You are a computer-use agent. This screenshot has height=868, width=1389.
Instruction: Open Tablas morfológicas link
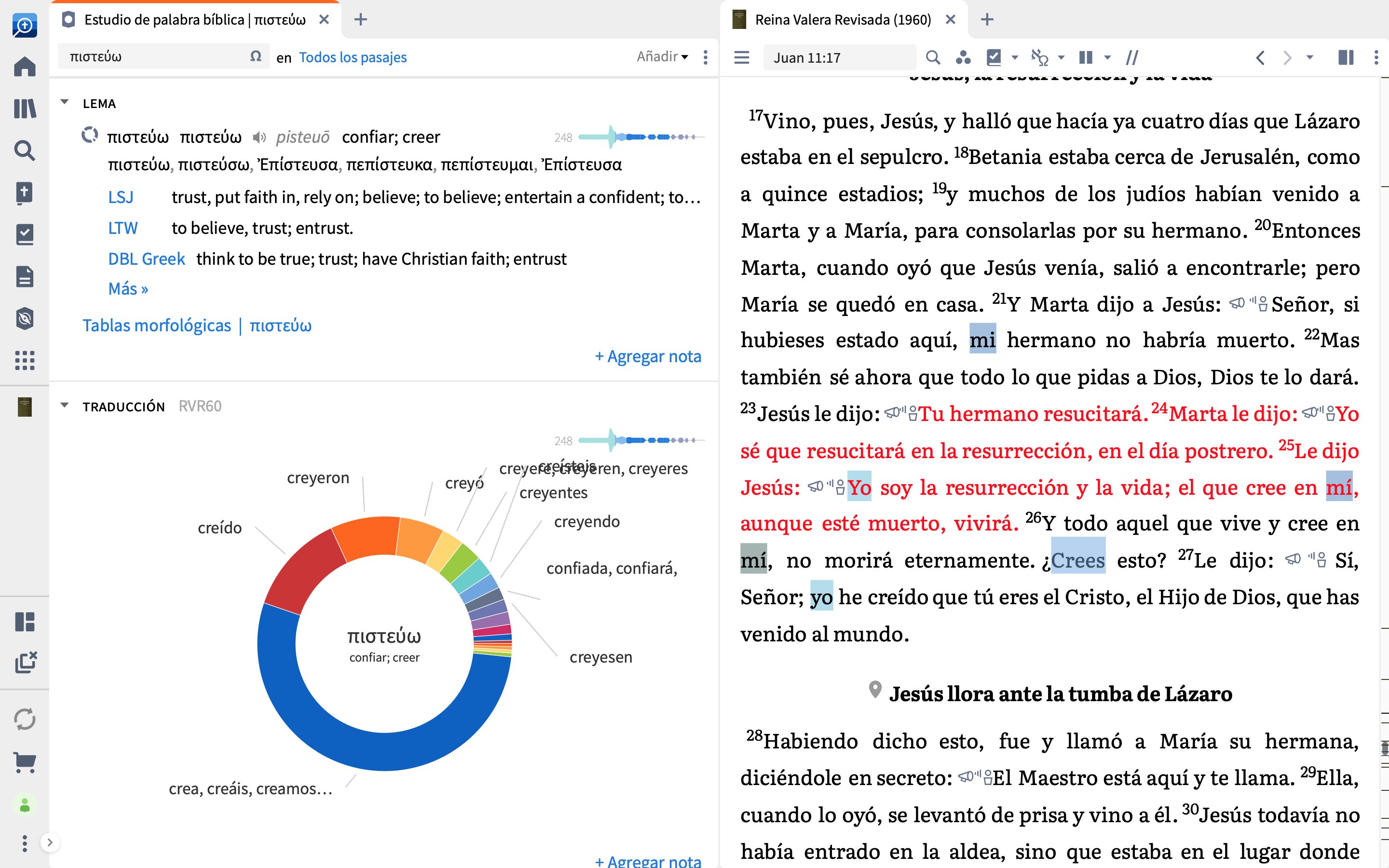157,325
